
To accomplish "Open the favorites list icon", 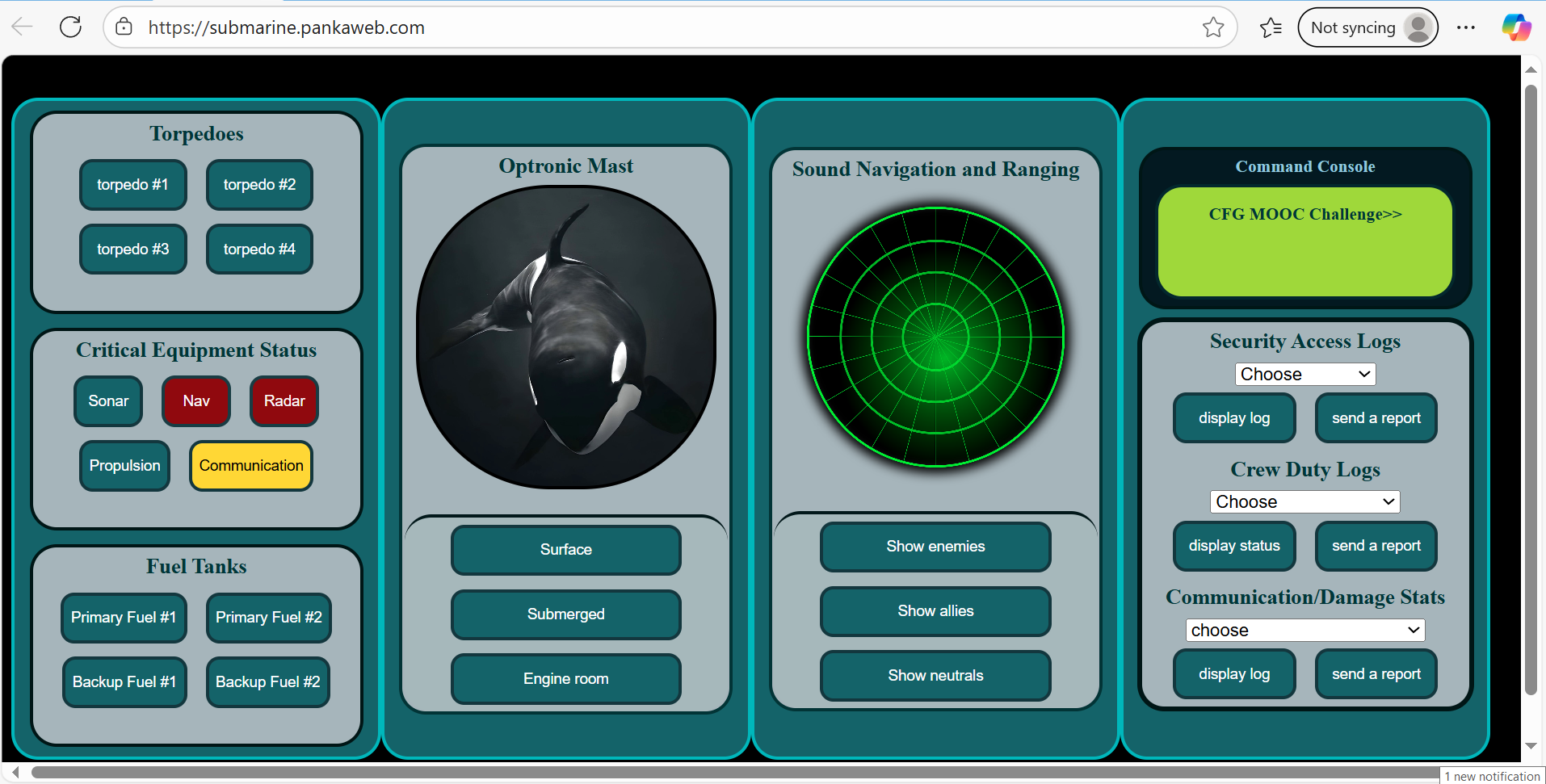I will (x=1271, y=27).
